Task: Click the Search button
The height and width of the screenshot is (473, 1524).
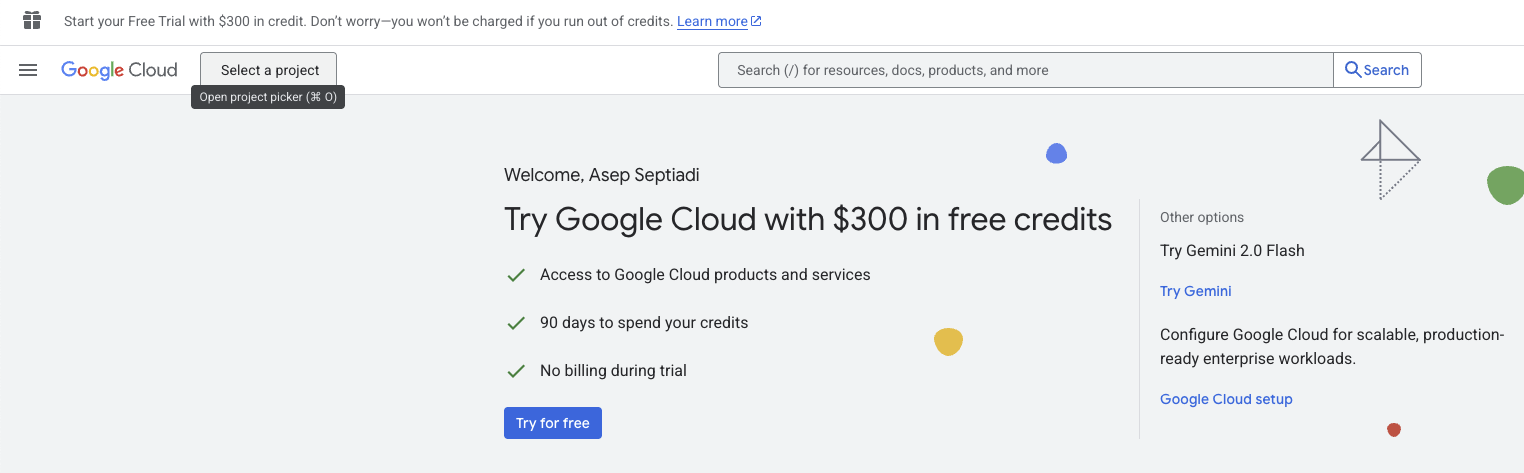Action: tap(1377, 70)
